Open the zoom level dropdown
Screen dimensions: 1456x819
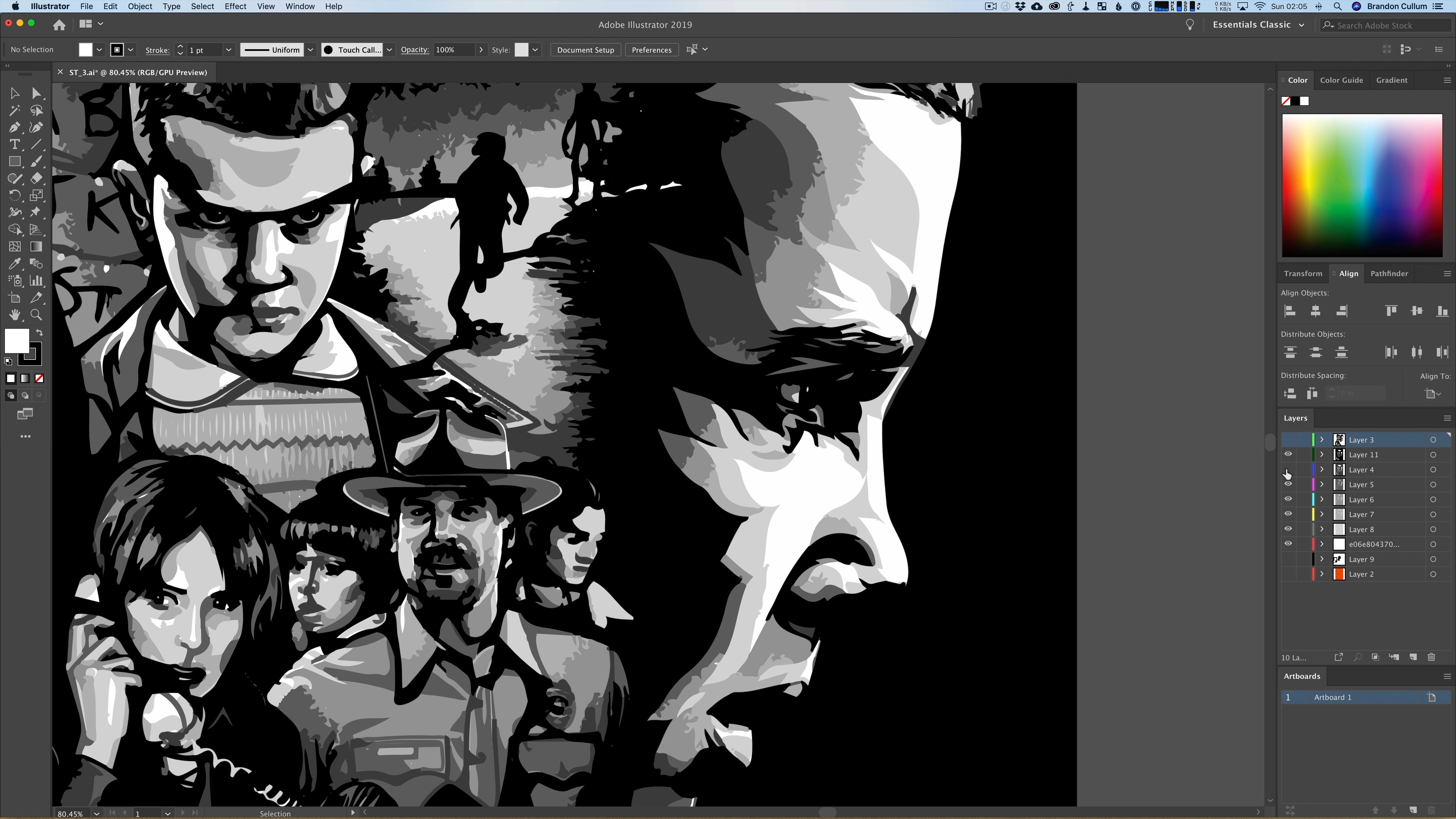point(97,813)
